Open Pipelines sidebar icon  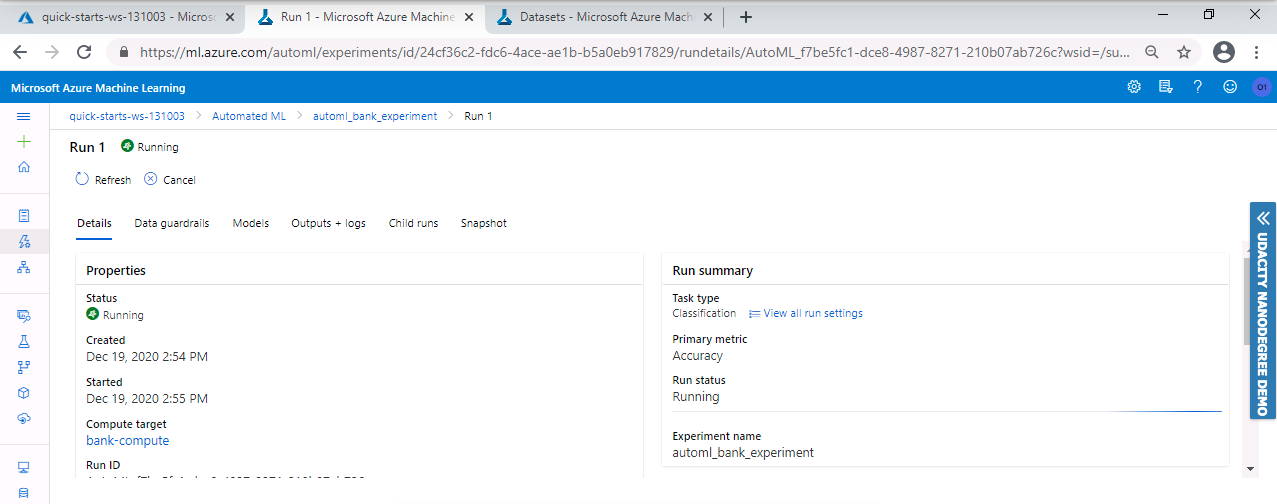pyautogui.click(x=24, y=366)
